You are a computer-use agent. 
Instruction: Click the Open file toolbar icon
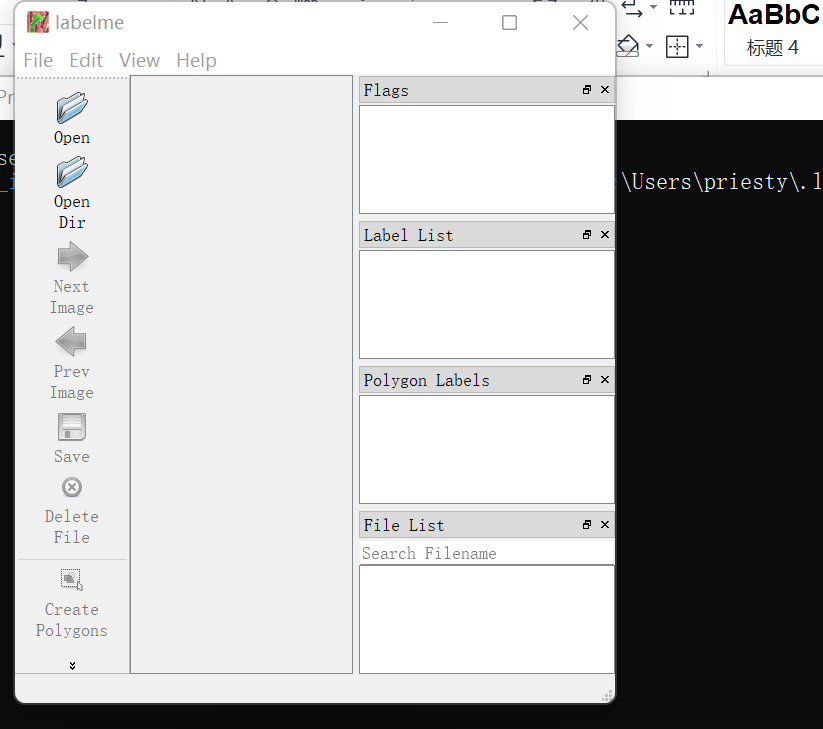point(72,108)
